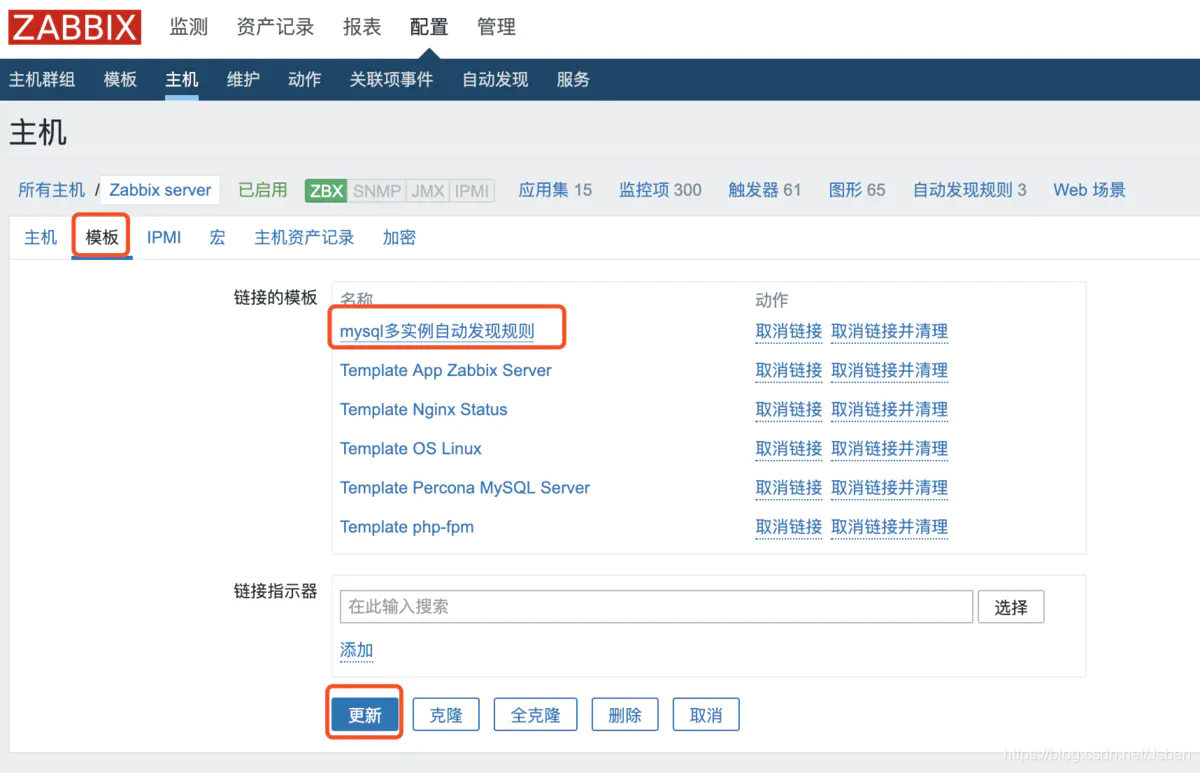Click the 克隆 button
Viewport: 1200px width, 773px height.
click(446, 715)
